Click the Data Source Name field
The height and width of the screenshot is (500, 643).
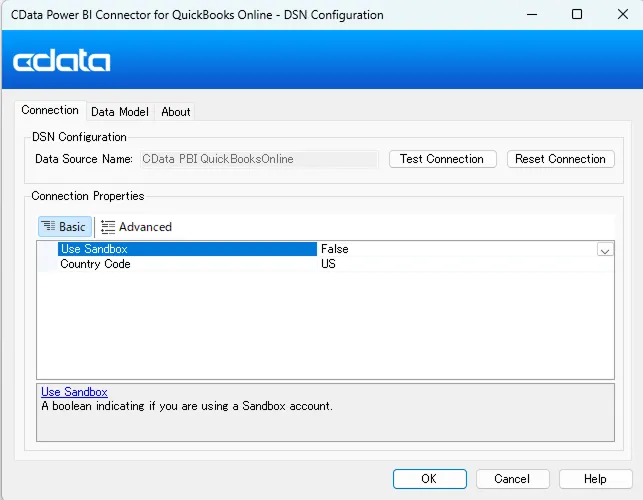(x=258, y=159)
